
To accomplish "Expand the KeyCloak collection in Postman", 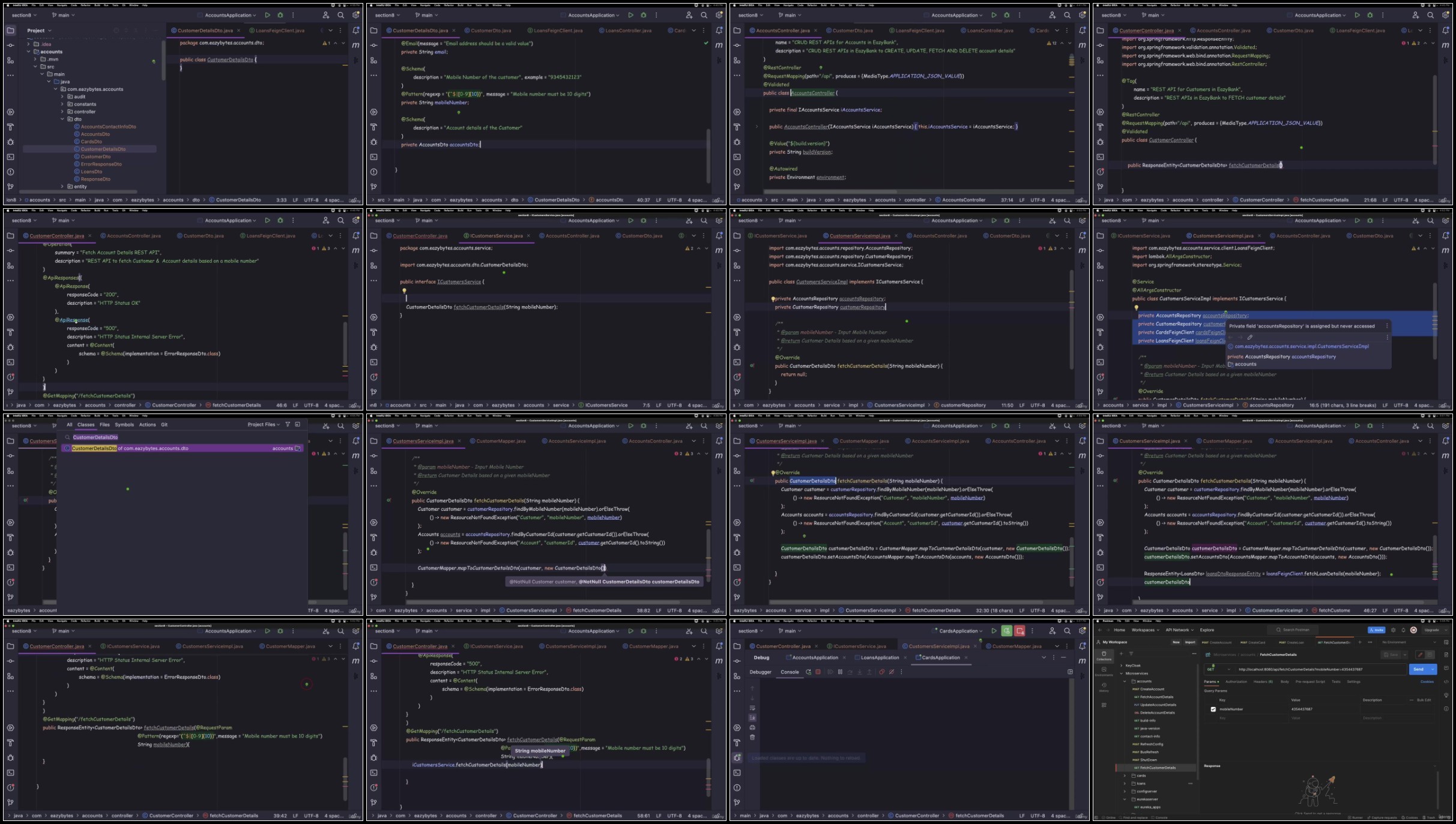I will (1122, 666).
